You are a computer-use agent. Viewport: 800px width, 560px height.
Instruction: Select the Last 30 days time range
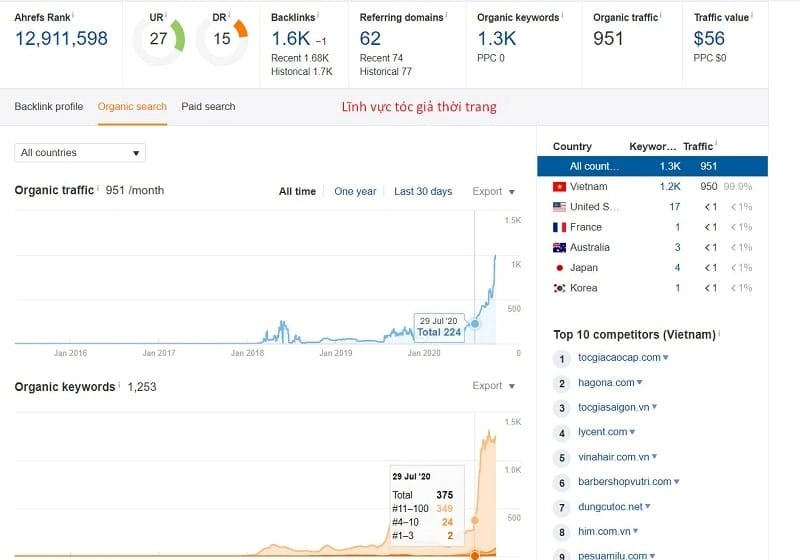[422, 192]
